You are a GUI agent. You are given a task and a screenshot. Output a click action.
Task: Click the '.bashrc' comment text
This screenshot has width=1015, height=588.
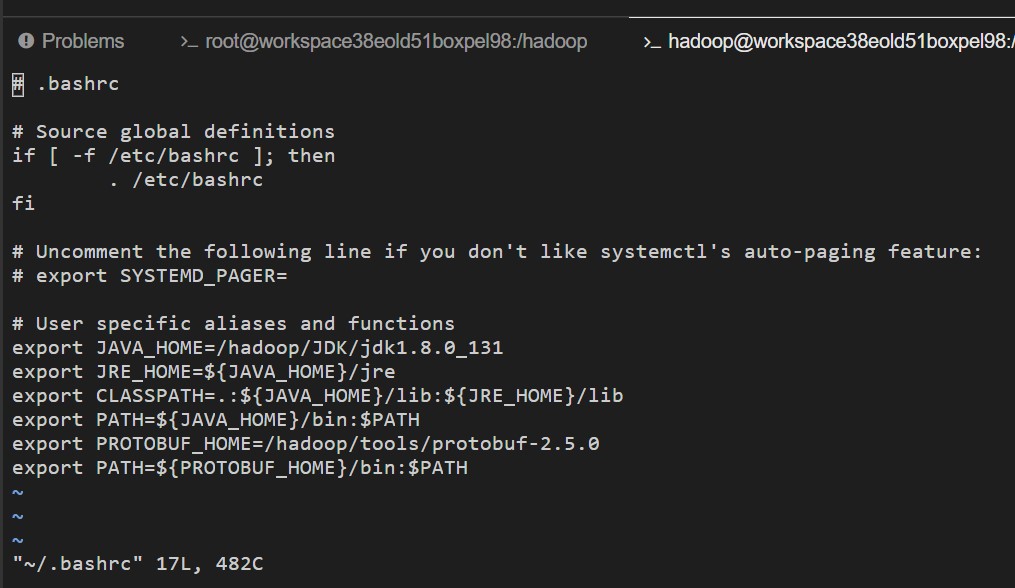click(78, 84)
